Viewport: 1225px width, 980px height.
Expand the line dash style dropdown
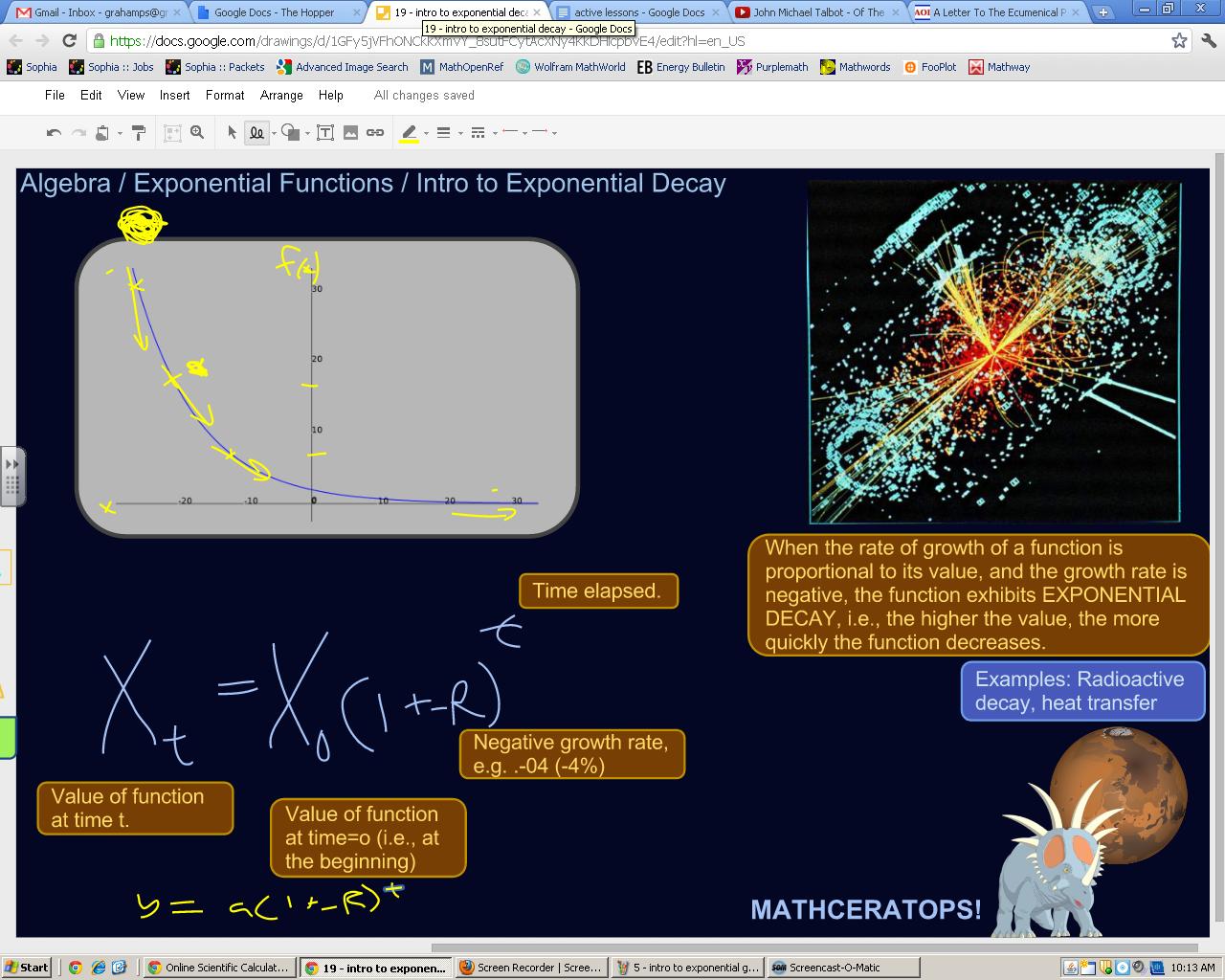tap(495, 134)
